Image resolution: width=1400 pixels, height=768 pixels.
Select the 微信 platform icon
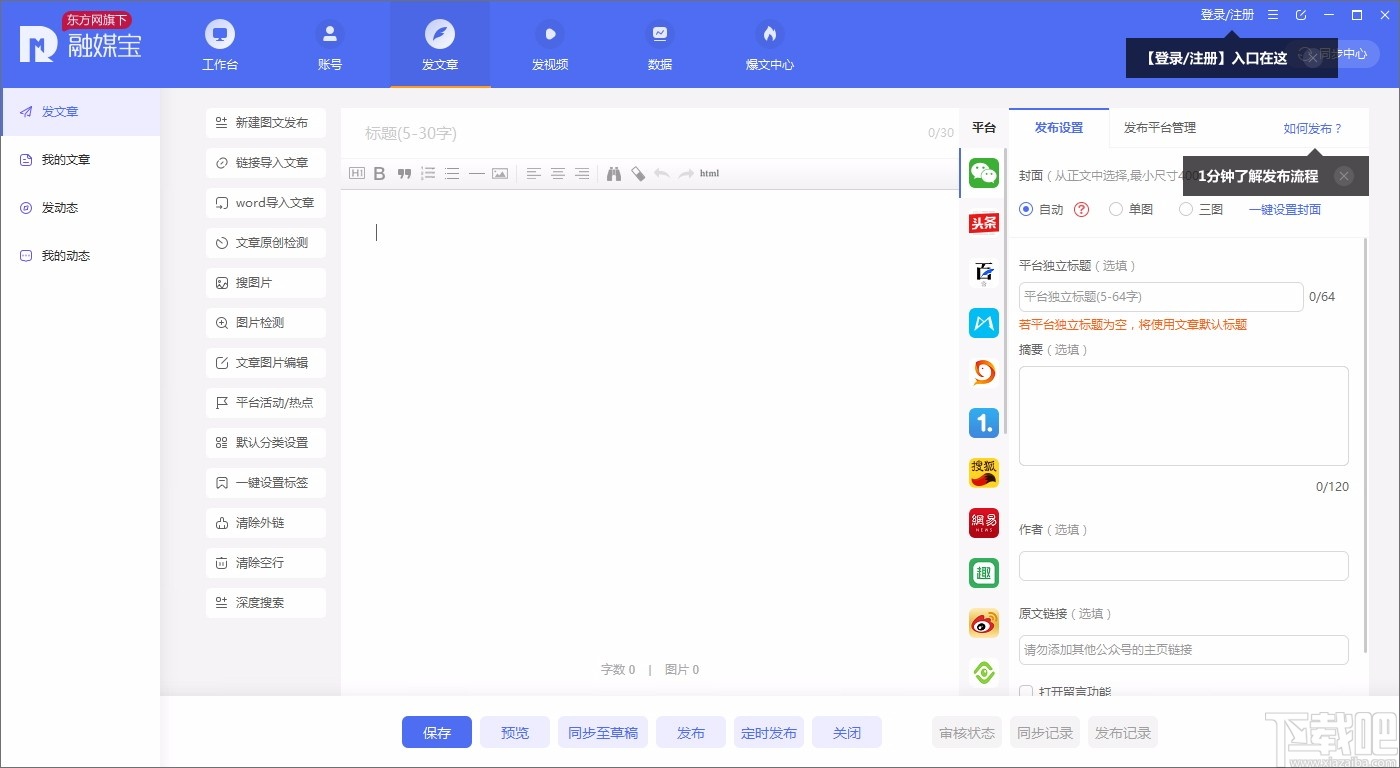pyautogui.click(x=983, y=172)
